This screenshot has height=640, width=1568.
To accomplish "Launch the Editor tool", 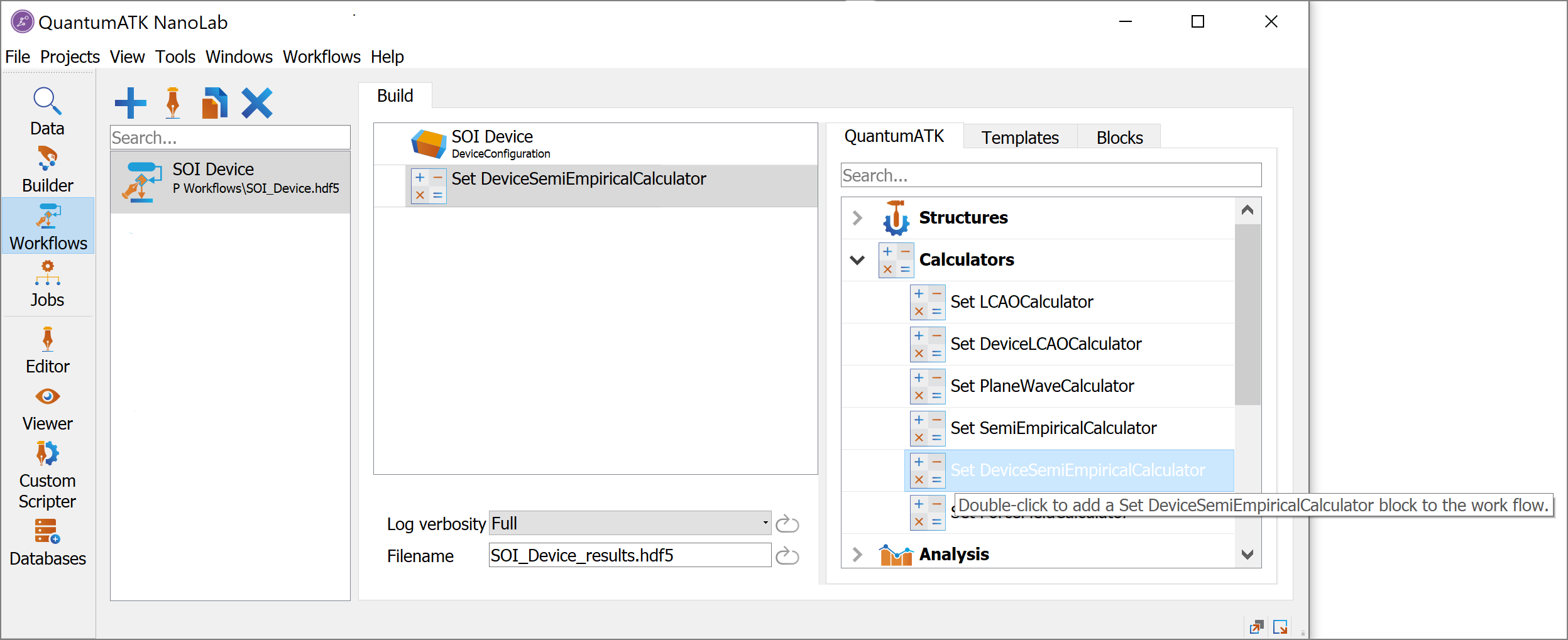I will point(47,350).
